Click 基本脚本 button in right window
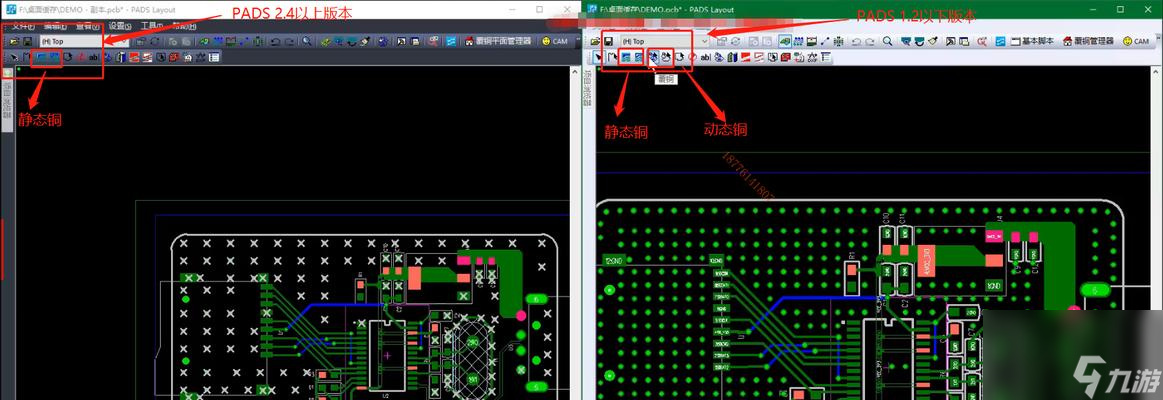Image resolution: width=1163 pixels, height=400 pixels. [1032, 42]
